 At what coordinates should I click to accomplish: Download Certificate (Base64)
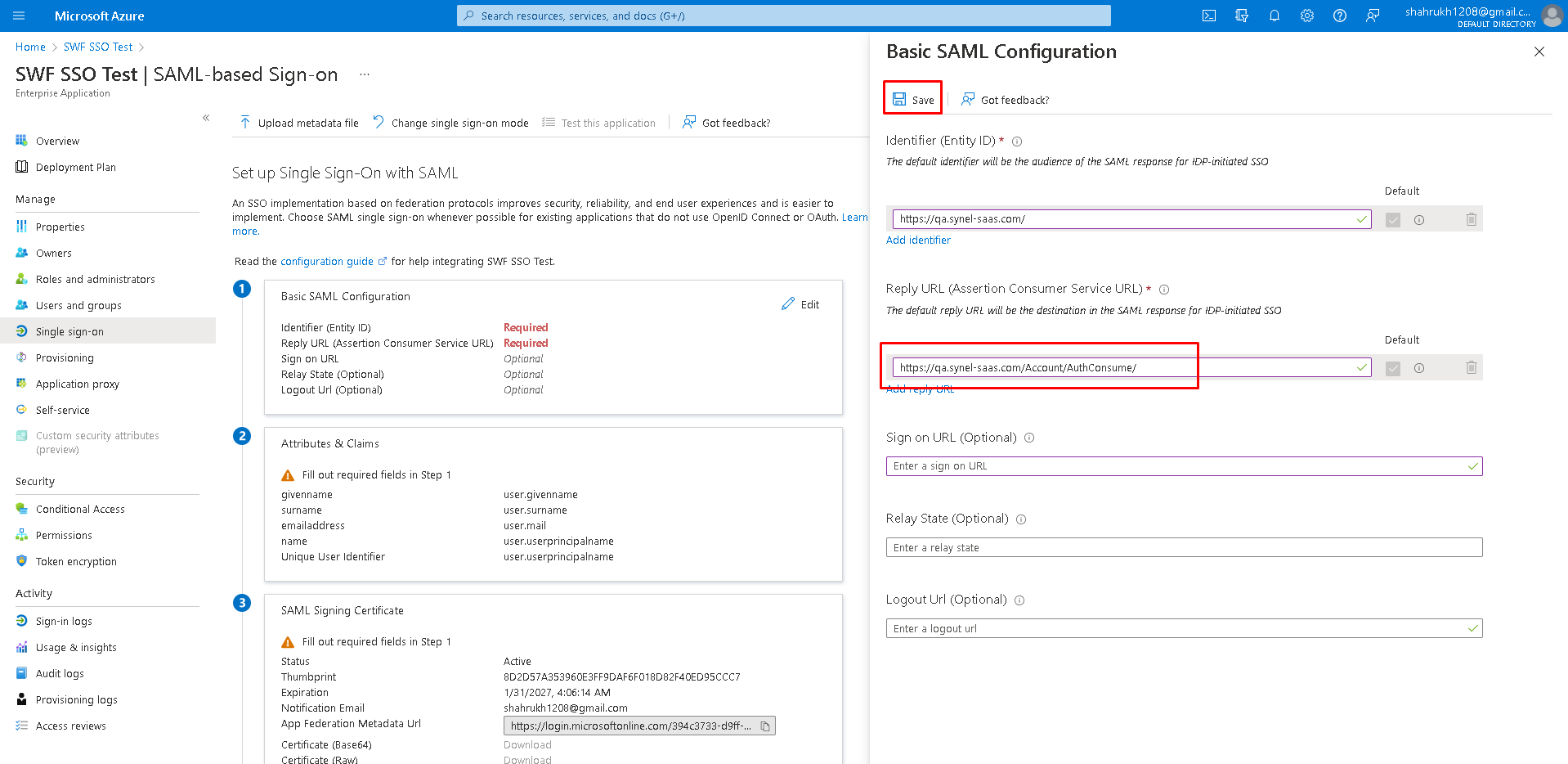click(x=527, y=745)
